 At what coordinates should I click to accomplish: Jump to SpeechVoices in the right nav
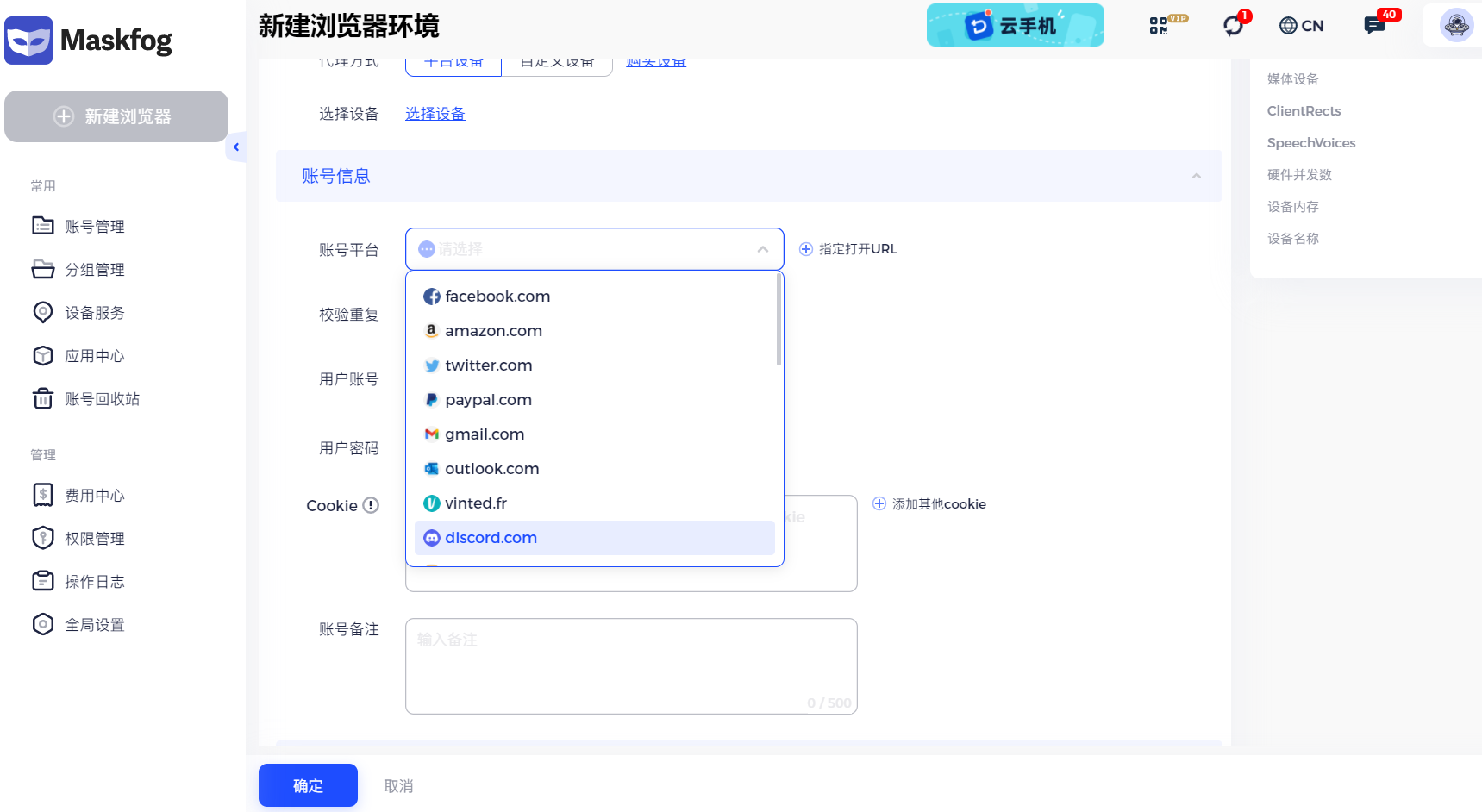click(x=1311, y=143)
